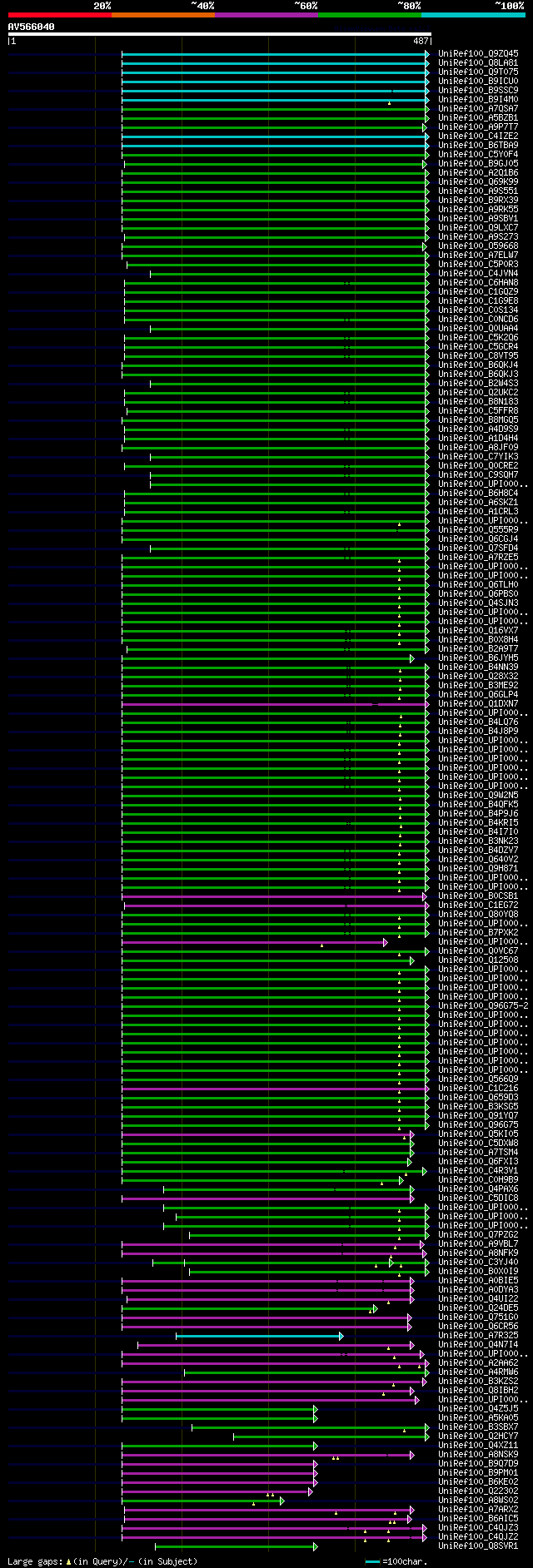Select label UniRef100_Q24DE5
The width and height of the screenshot is (533, 1568).
[478, 1308]
